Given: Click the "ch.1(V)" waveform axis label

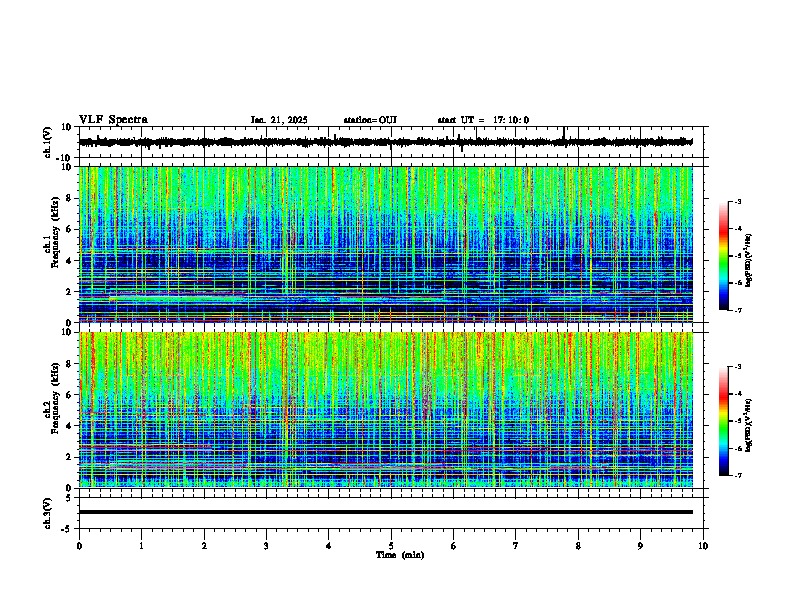Looking at the screenshot, I should click(48, 142).
